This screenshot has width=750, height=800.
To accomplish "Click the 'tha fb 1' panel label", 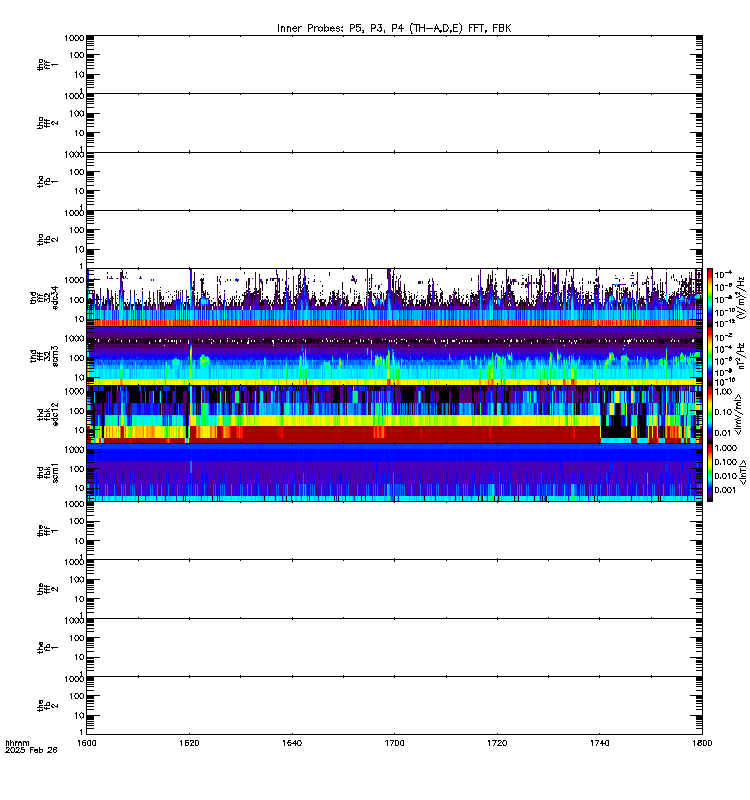I will pyautogui.click(x=48, y=181).
